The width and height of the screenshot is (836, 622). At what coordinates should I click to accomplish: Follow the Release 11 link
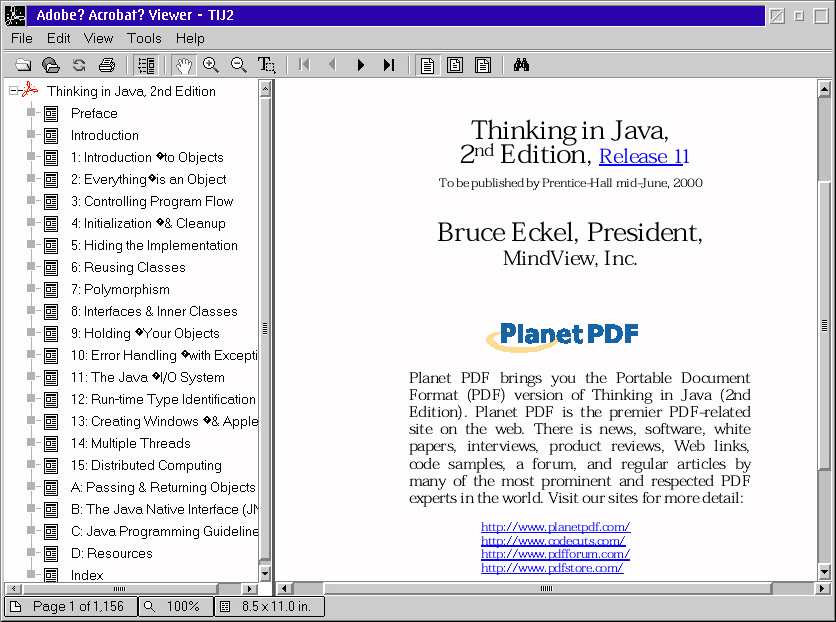point(644,156)
